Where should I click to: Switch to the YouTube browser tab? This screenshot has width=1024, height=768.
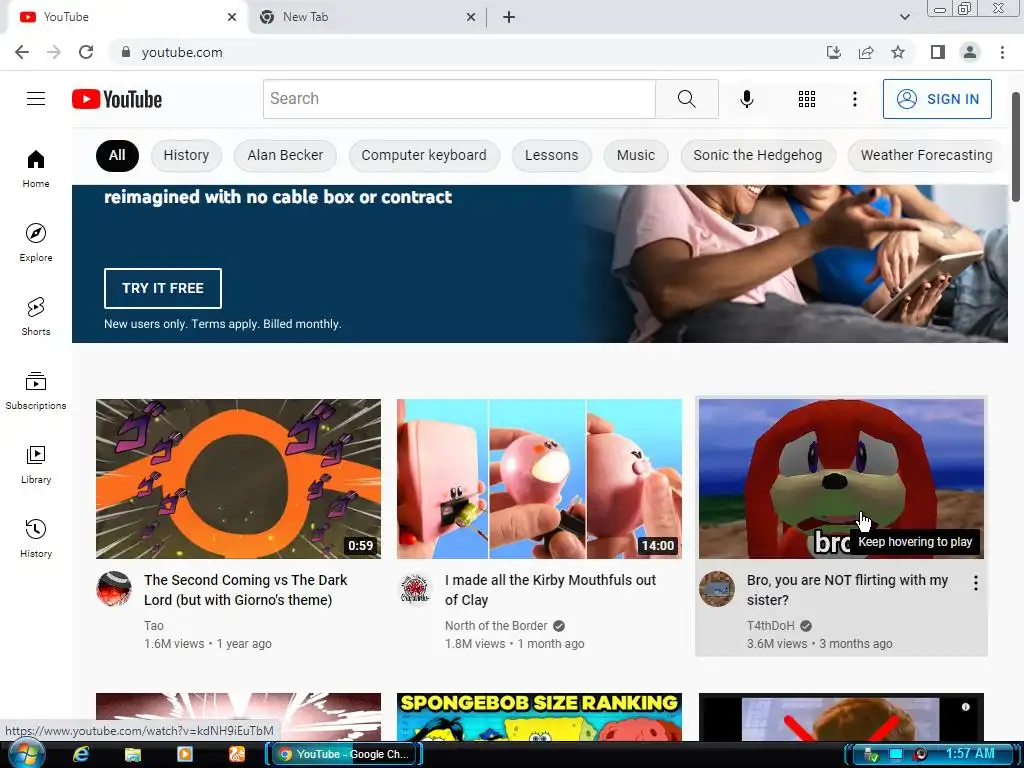127,17
